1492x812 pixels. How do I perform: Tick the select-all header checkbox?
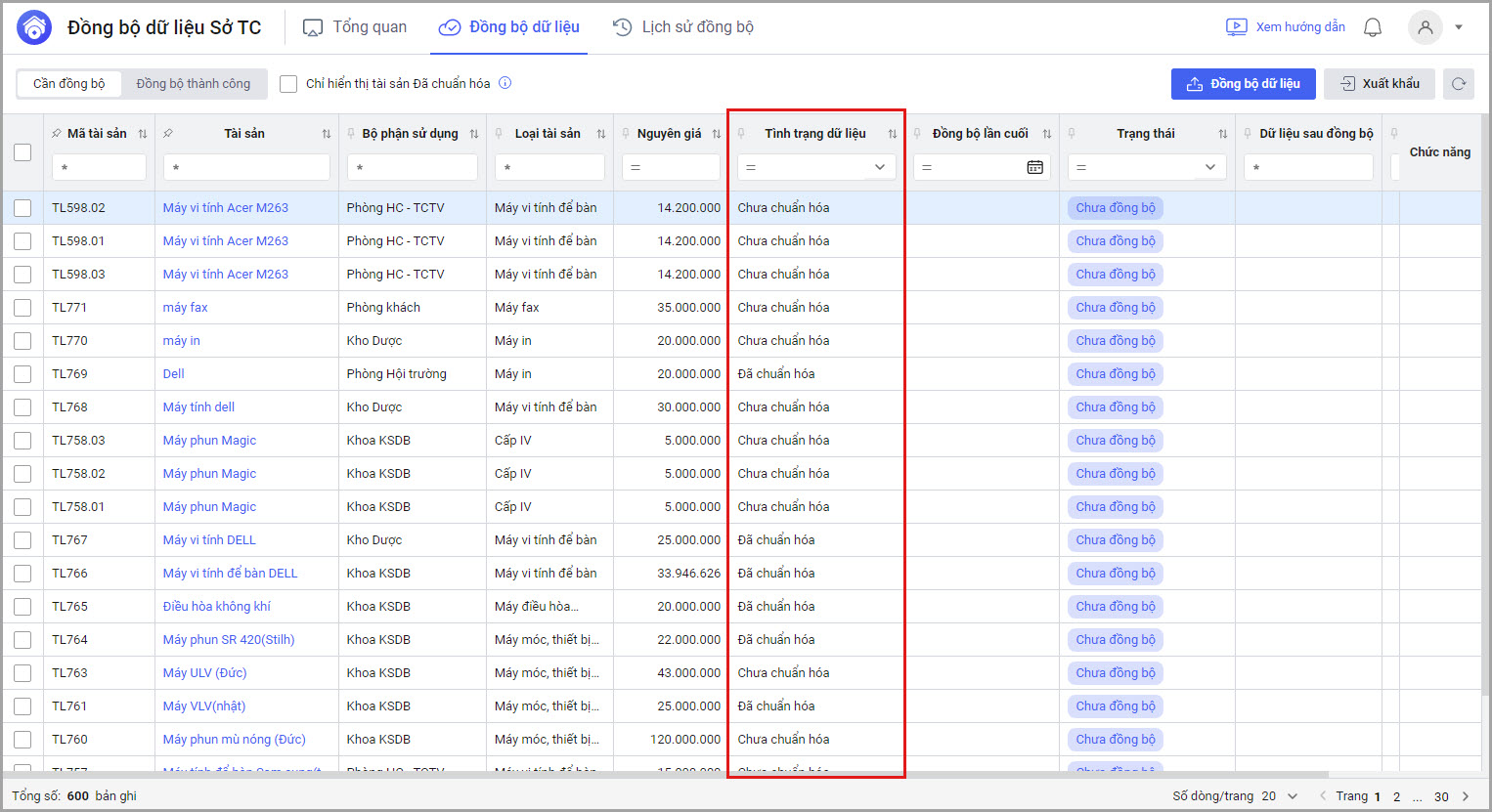point(22,152)
